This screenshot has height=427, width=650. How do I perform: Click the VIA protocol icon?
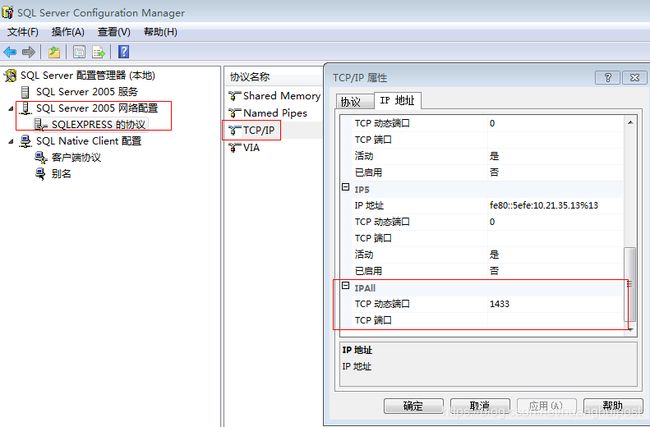pos(234,148)
